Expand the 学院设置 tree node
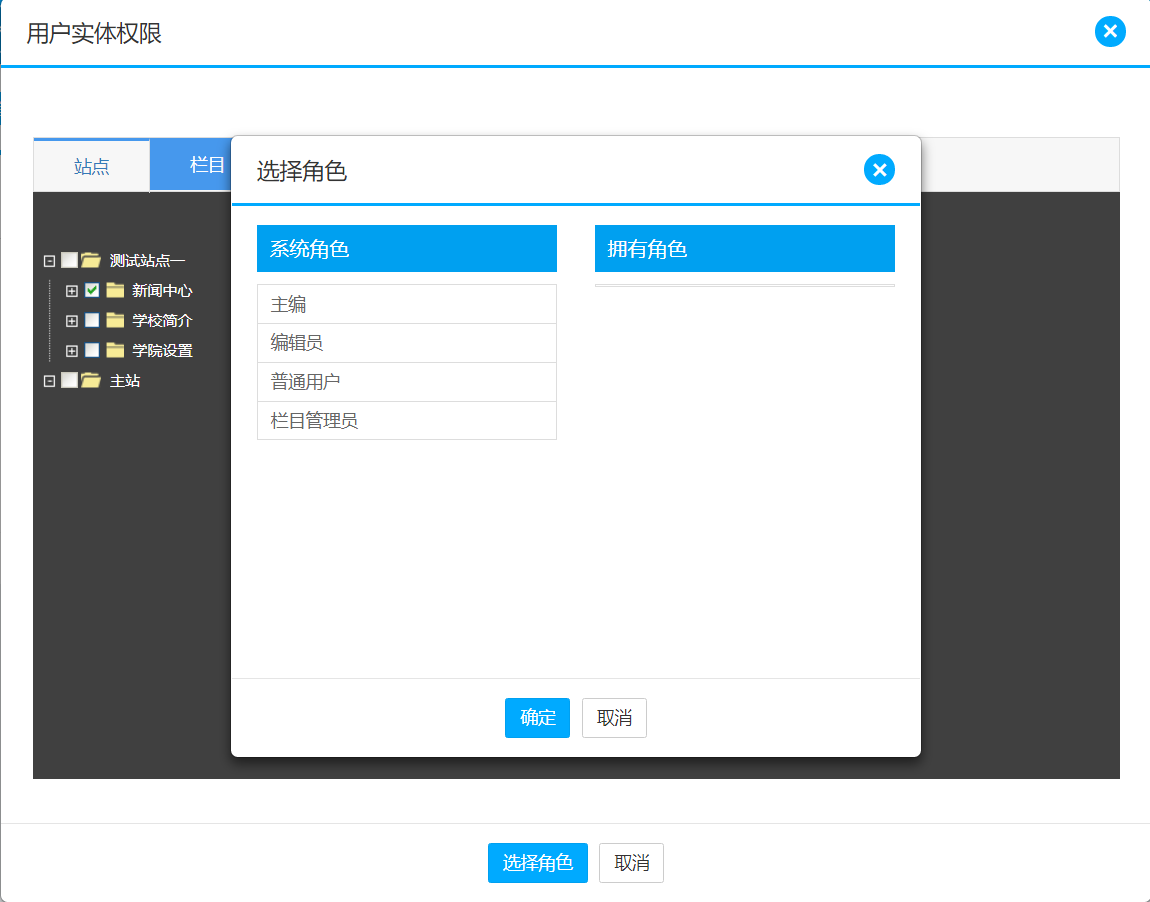The height and width of the screenshot is (902, 1150). (71, 351)
